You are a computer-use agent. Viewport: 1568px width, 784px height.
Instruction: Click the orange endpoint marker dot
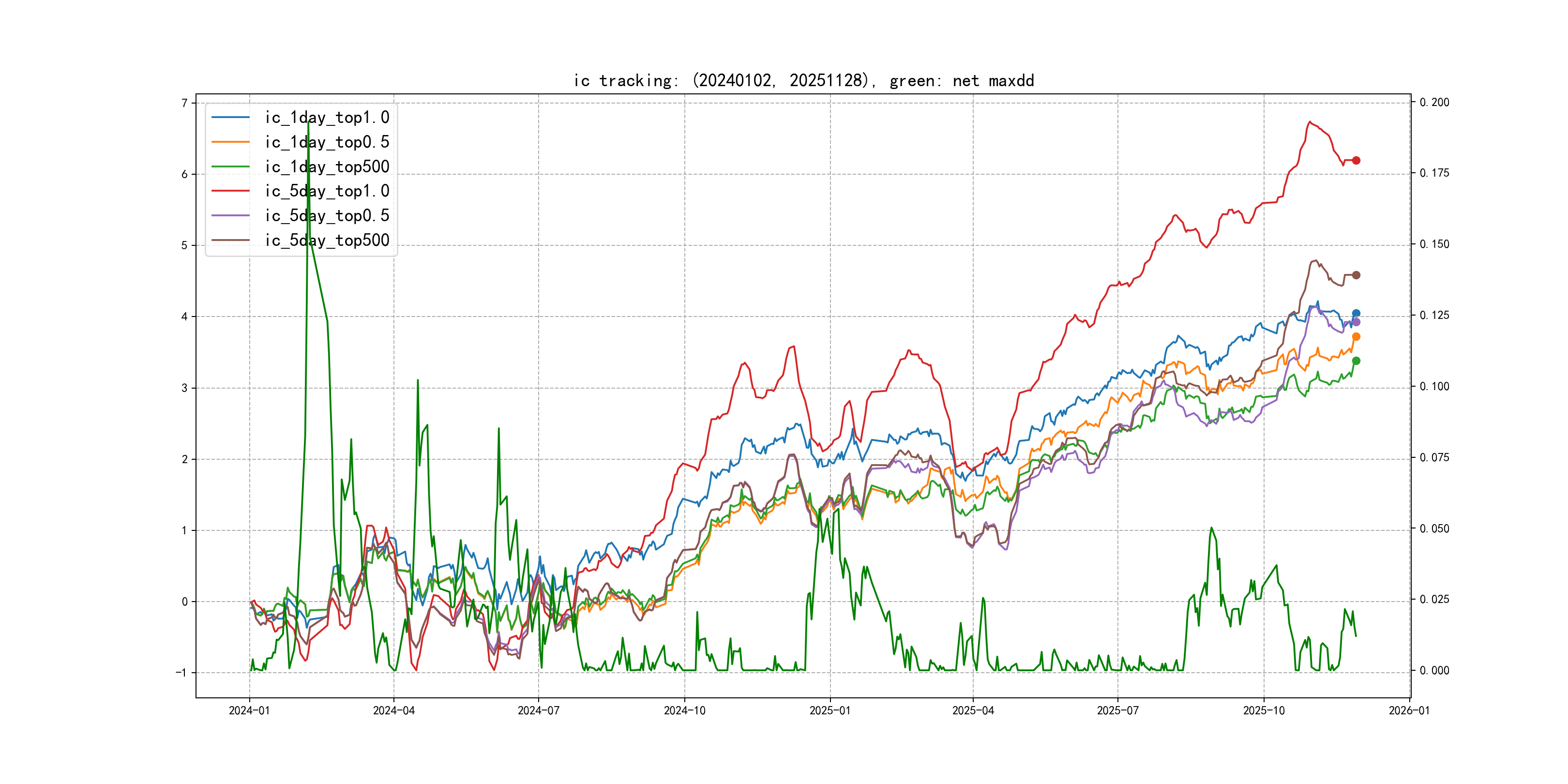point(1356,337)
